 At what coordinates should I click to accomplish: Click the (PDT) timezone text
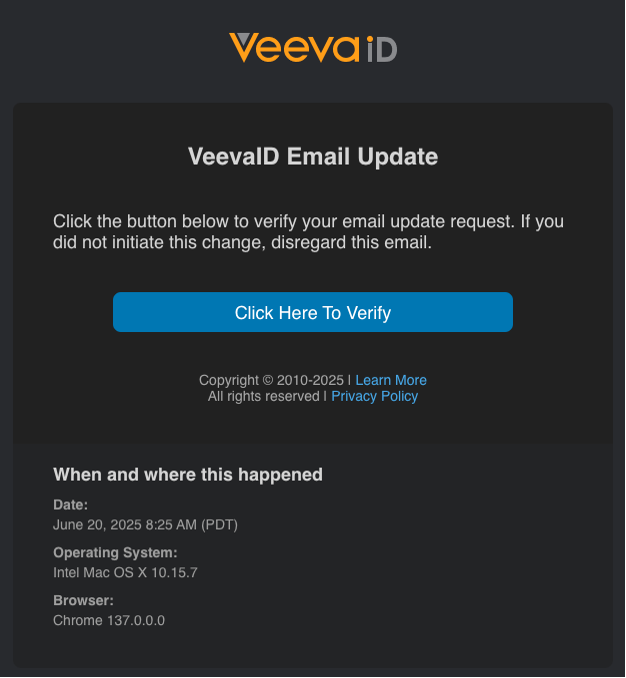click(x=220, y=524)
